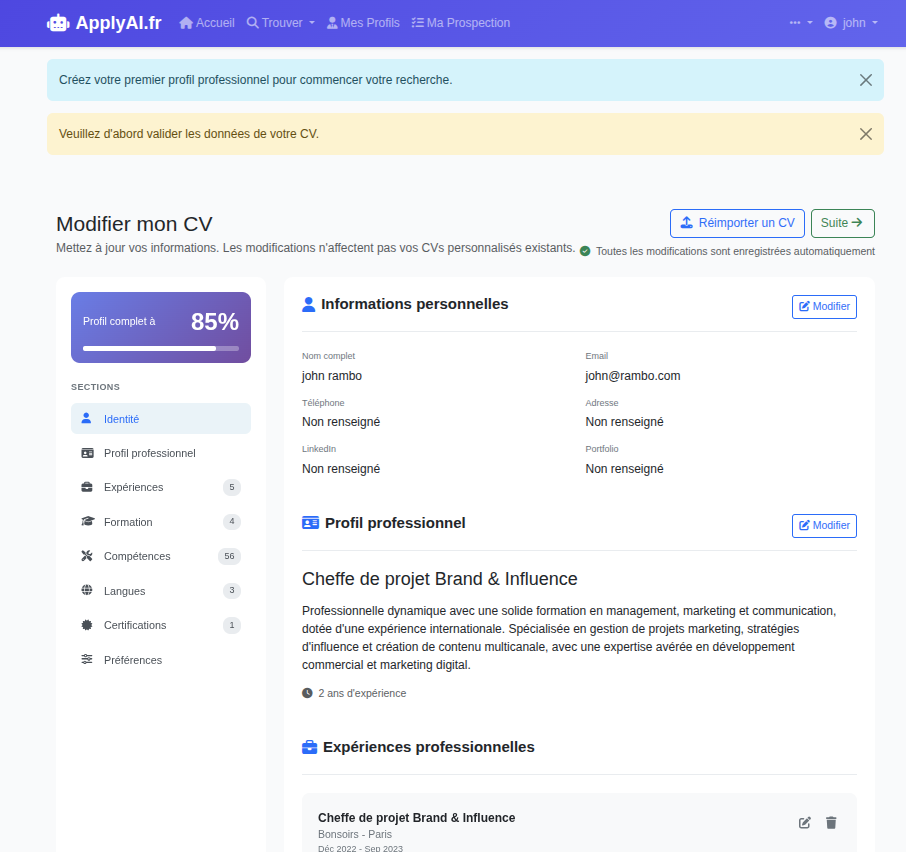The width and height of the screenshot is (906, 852).
Task: Click the pencil edit icon on the experience card
Action: (x=804, y=822)
